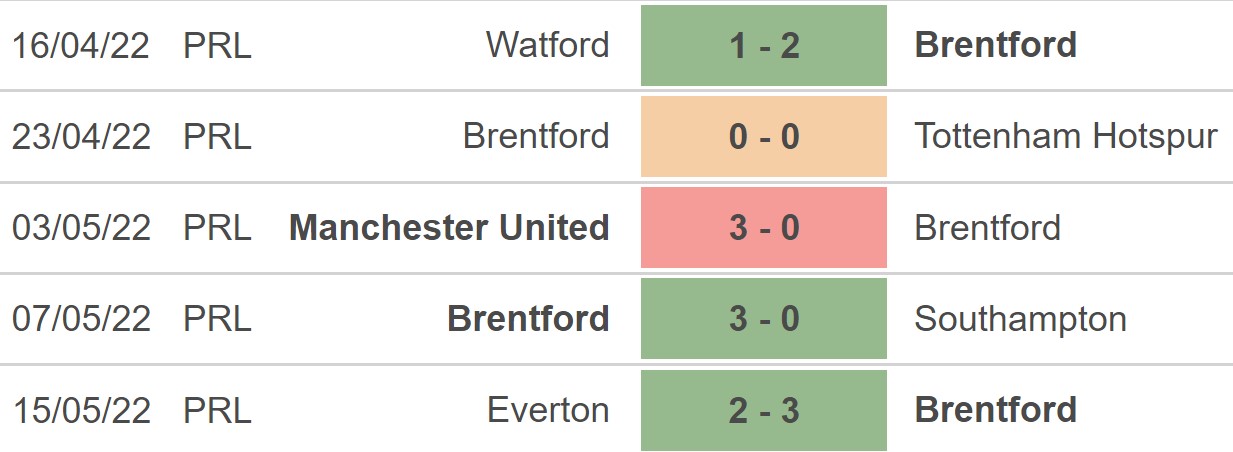Open the 2 - 3 Everton match score
The height and width of the screenshot is (452, 1233).
click(x=764, y=410)
